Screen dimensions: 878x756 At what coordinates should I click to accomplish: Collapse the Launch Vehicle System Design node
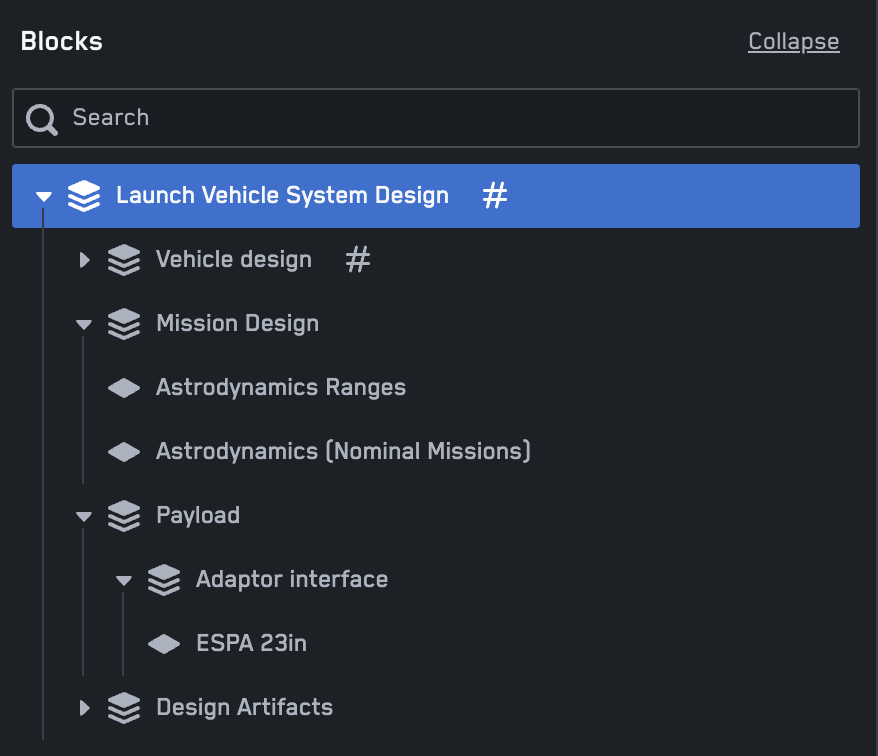click(x=44, y=196)
